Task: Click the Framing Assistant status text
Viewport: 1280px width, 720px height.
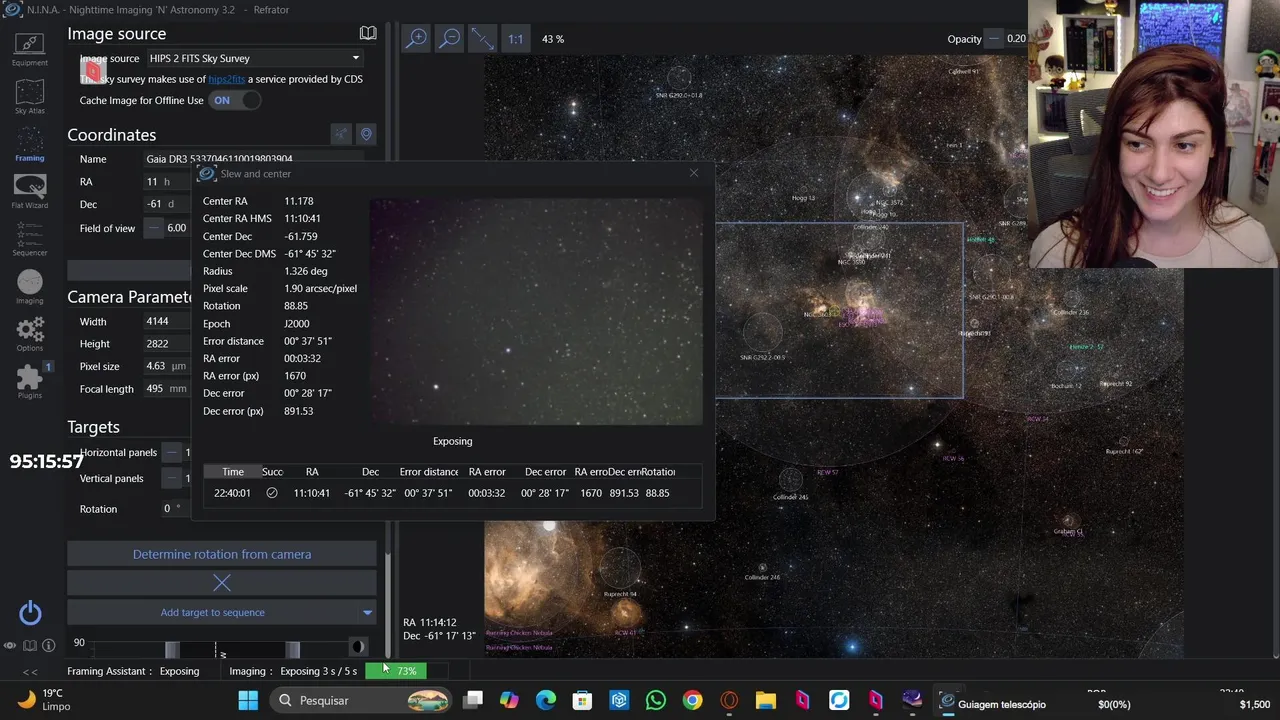Action: (133, 671)
